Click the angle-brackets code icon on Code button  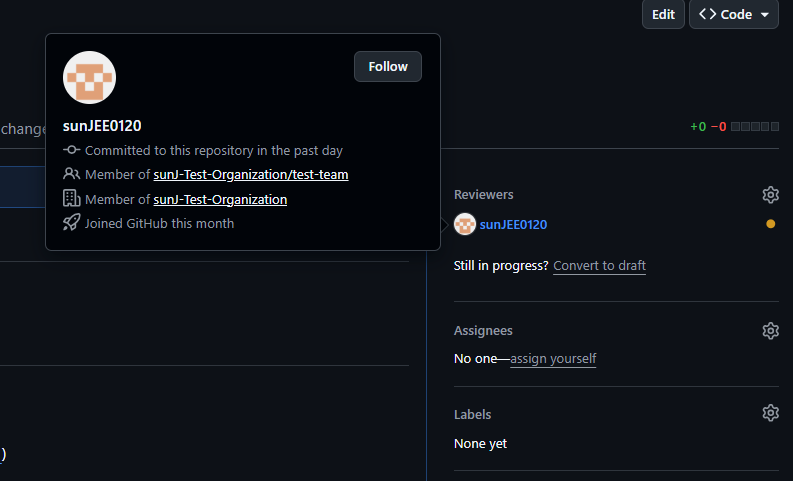pos(708,14)
